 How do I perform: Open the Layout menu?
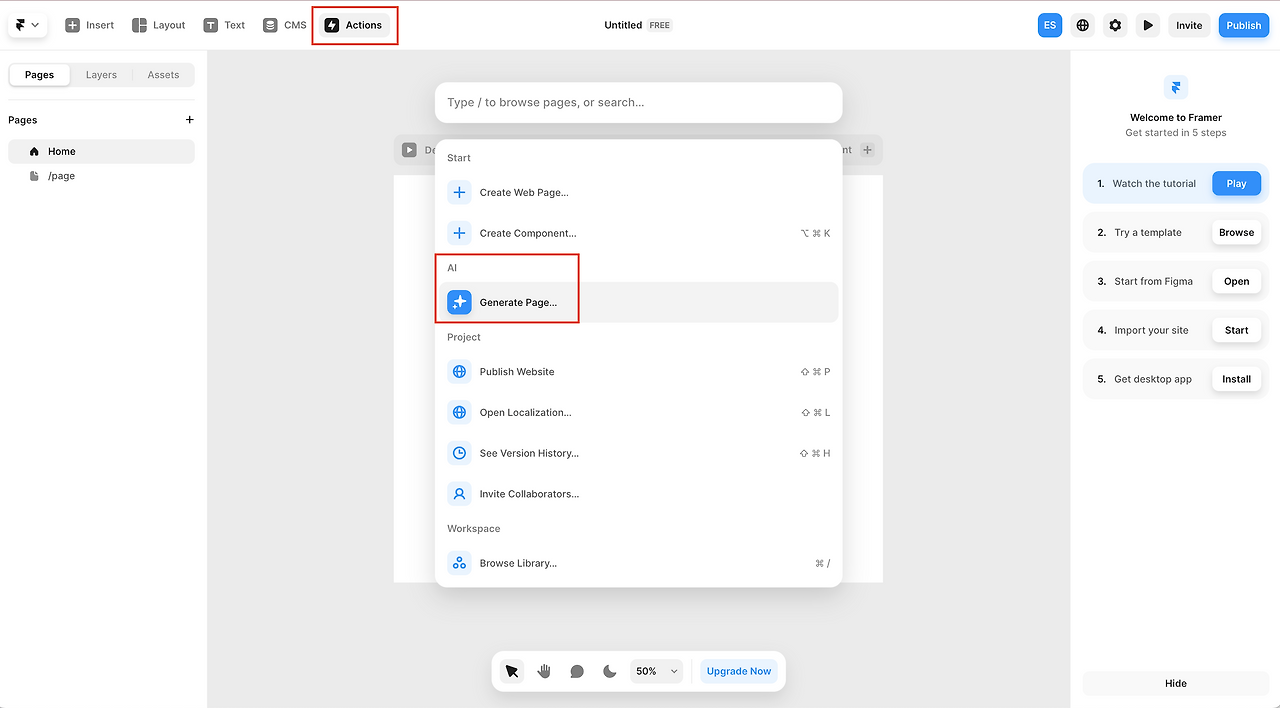pyautogui.click(x=159, y=25)
